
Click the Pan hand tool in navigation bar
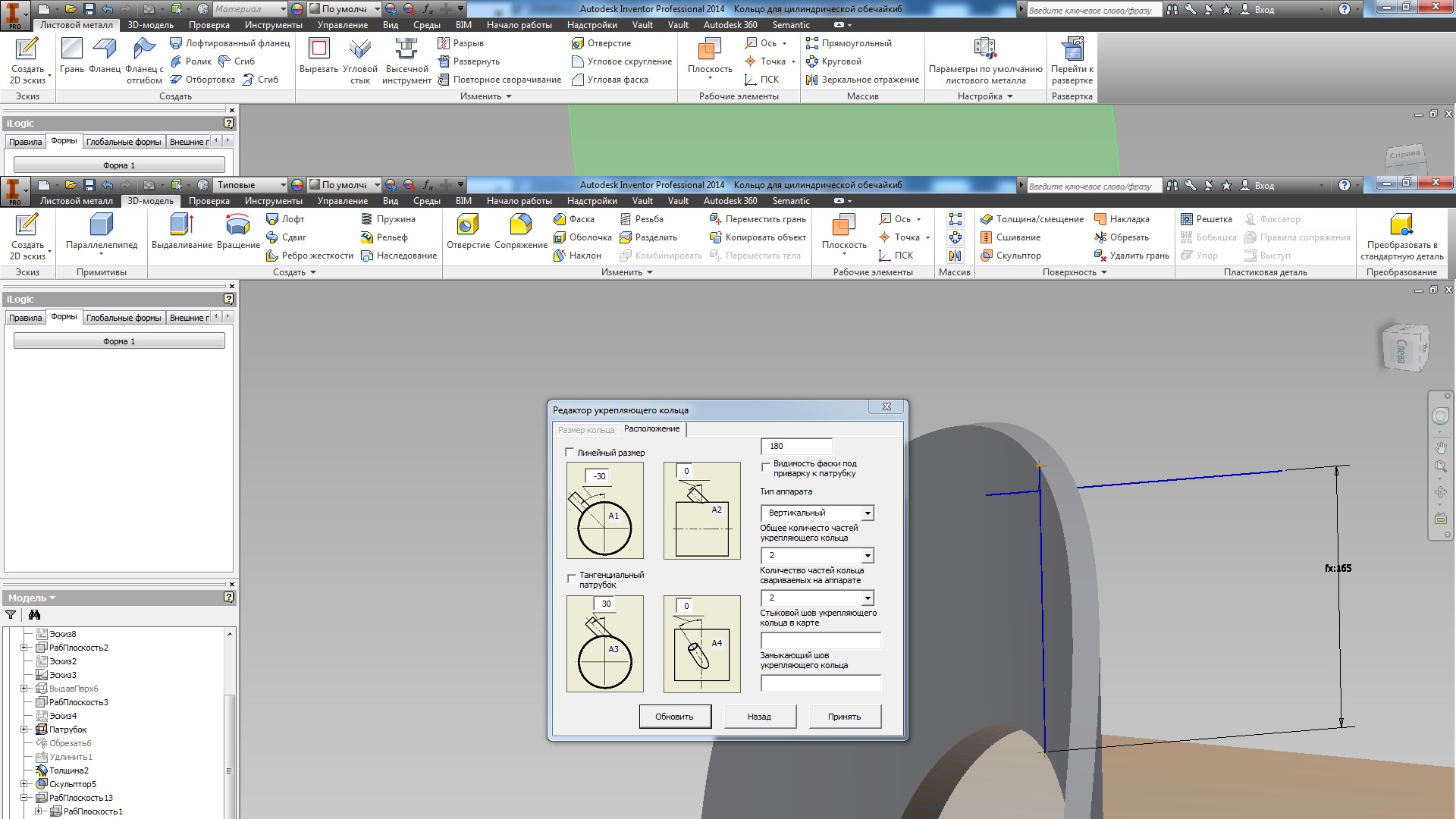click(x=1440, y=448)
